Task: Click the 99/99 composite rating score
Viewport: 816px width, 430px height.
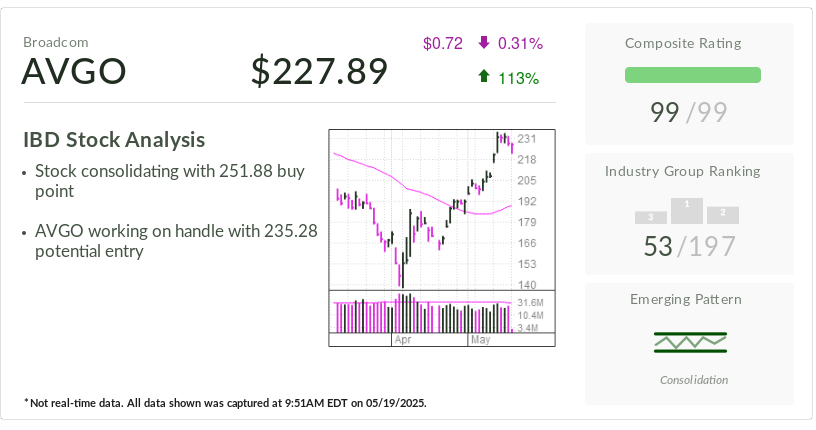Action: [688, 112]
